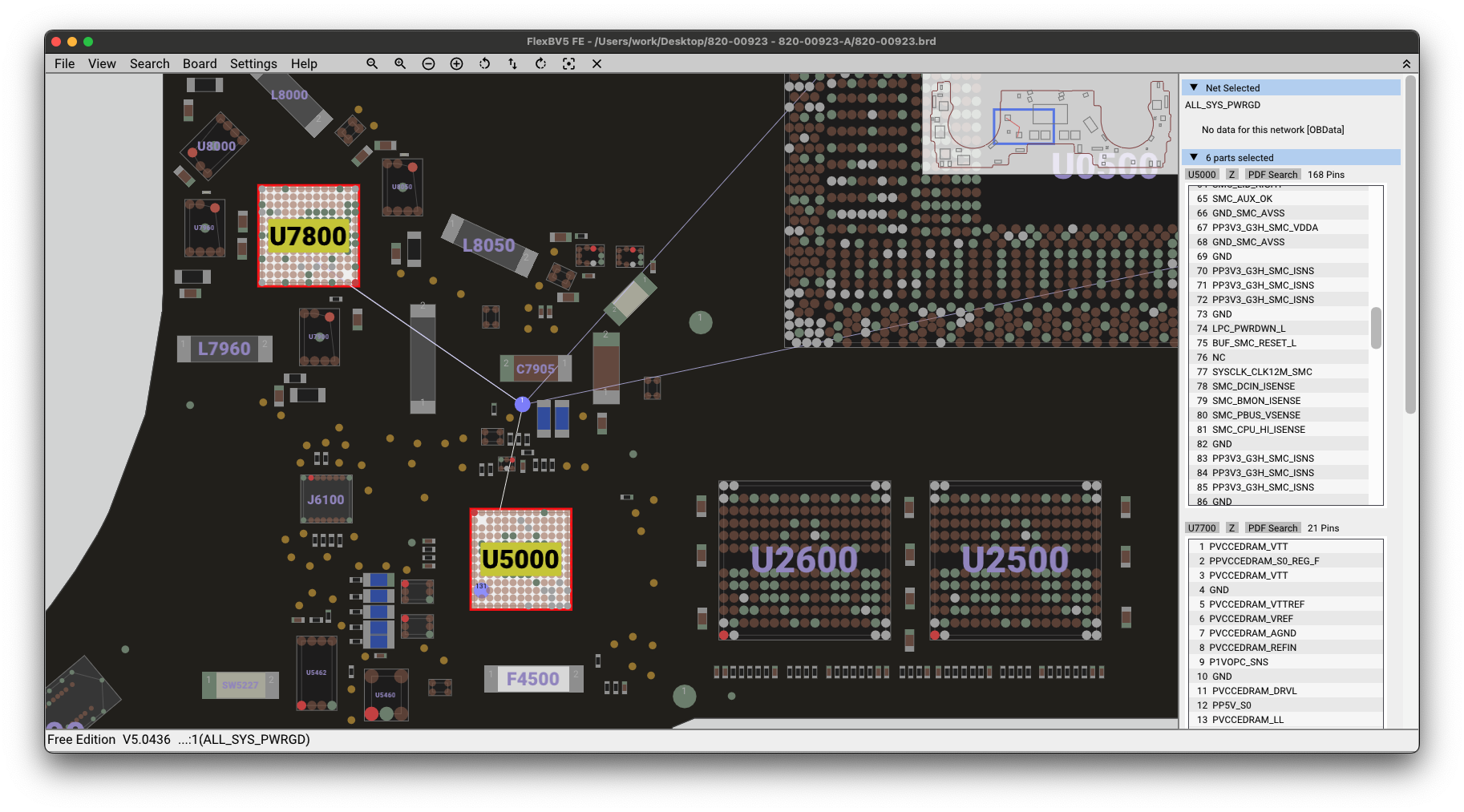Screen dimensions: 1464x812
Task: Select pin 12 PP5V_S0
Action: (x=1286, y=705)
